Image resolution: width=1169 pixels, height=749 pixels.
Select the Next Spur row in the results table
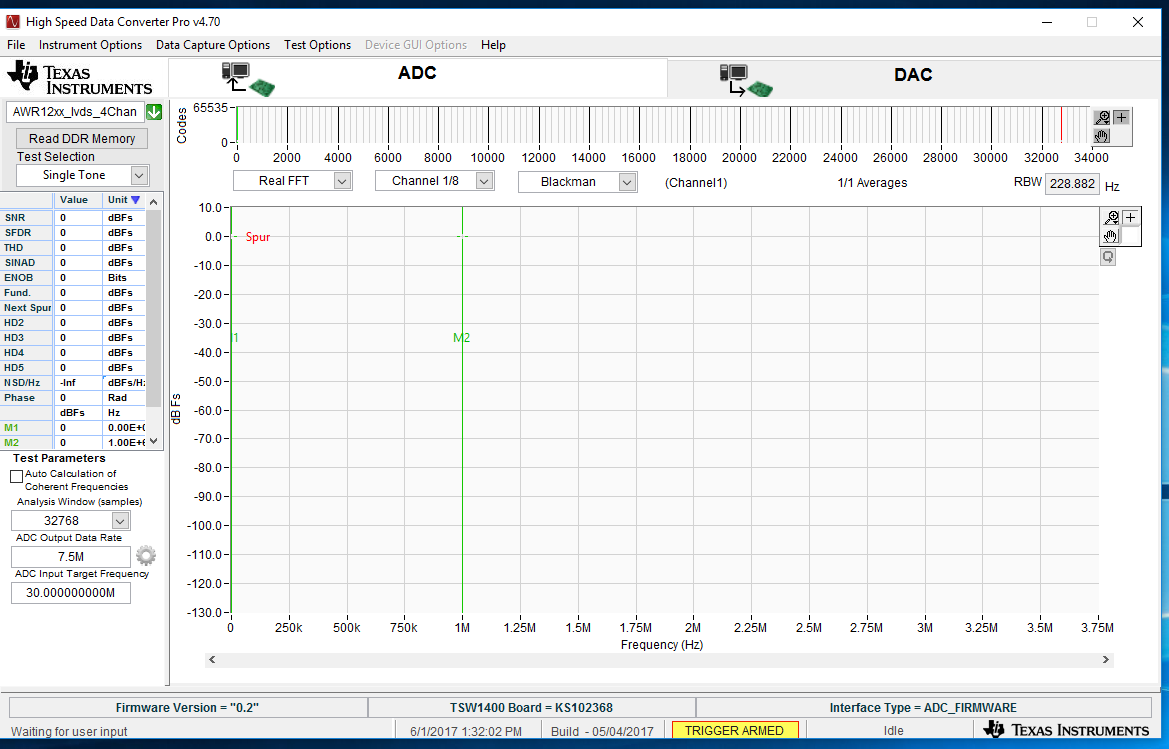73,308
